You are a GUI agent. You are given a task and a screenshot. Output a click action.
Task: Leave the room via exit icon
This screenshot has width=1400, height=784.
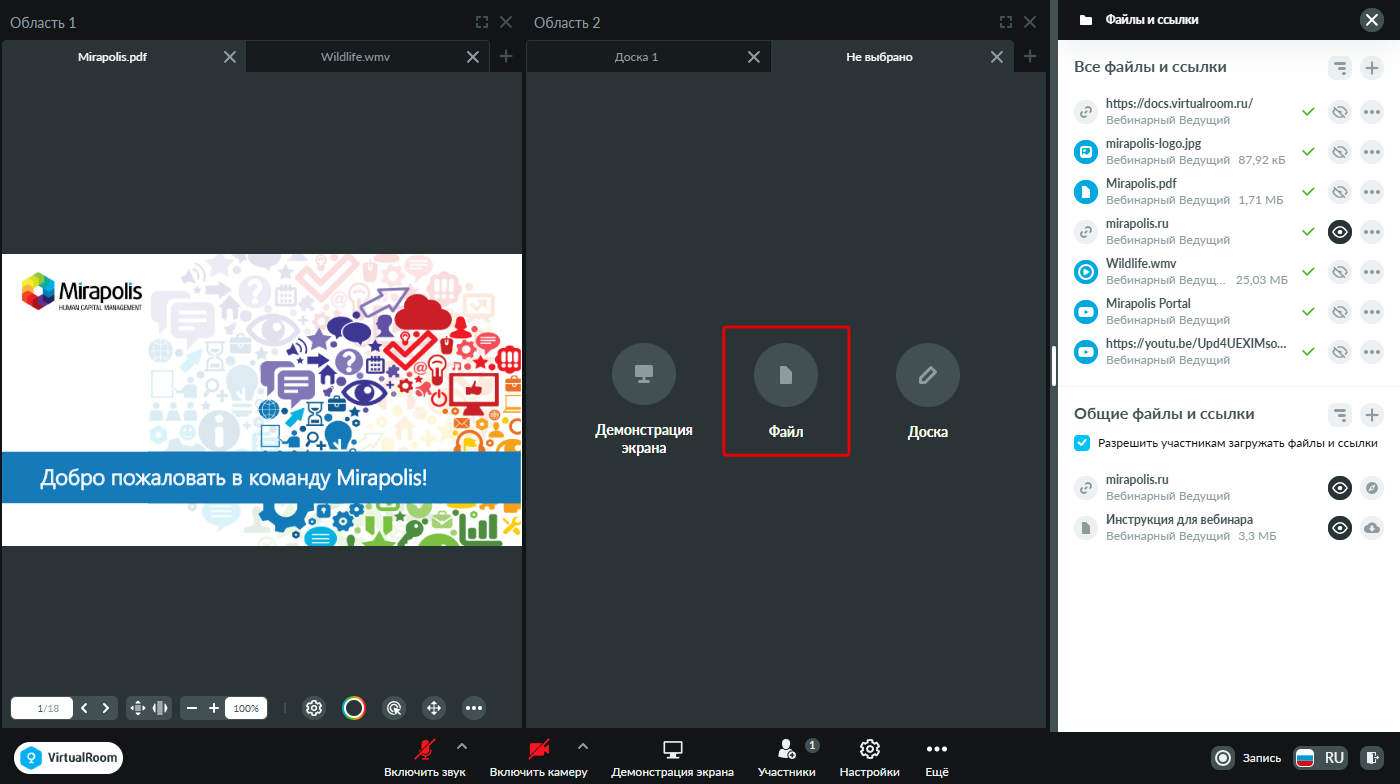(1374, 758)
